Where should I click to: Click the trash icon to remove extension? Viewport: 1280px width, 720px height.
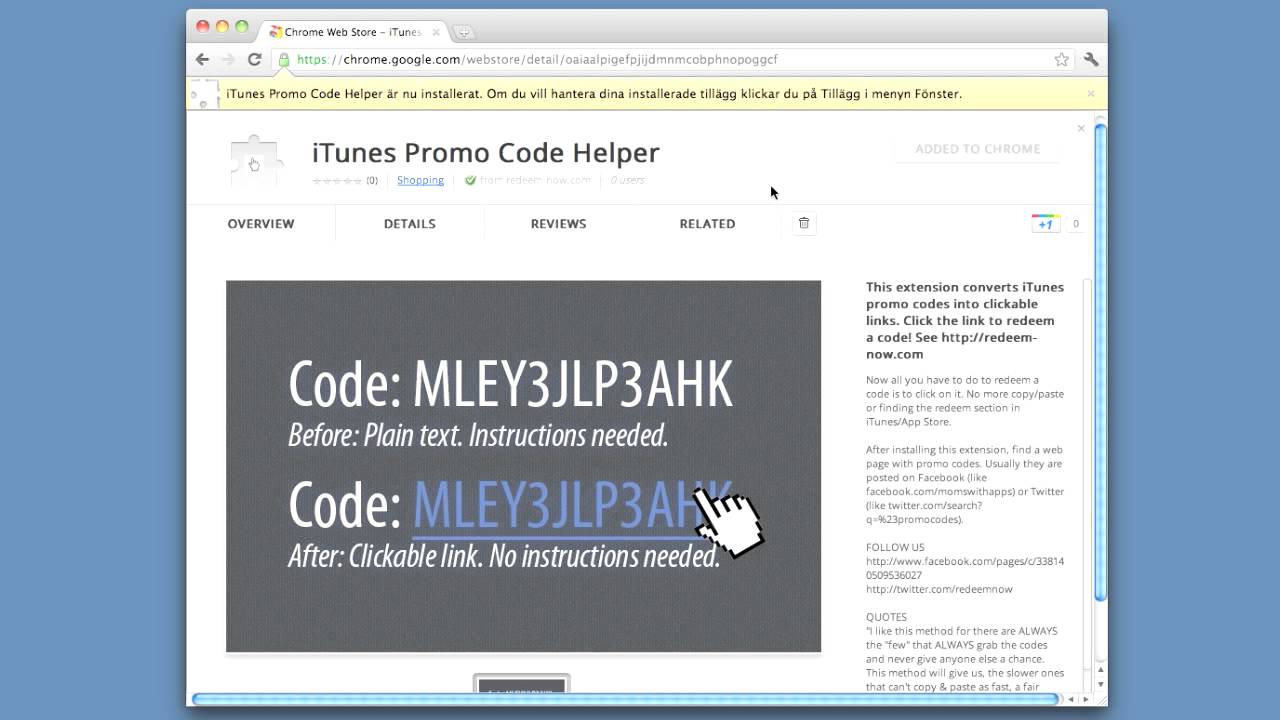(x=804, y=223)
